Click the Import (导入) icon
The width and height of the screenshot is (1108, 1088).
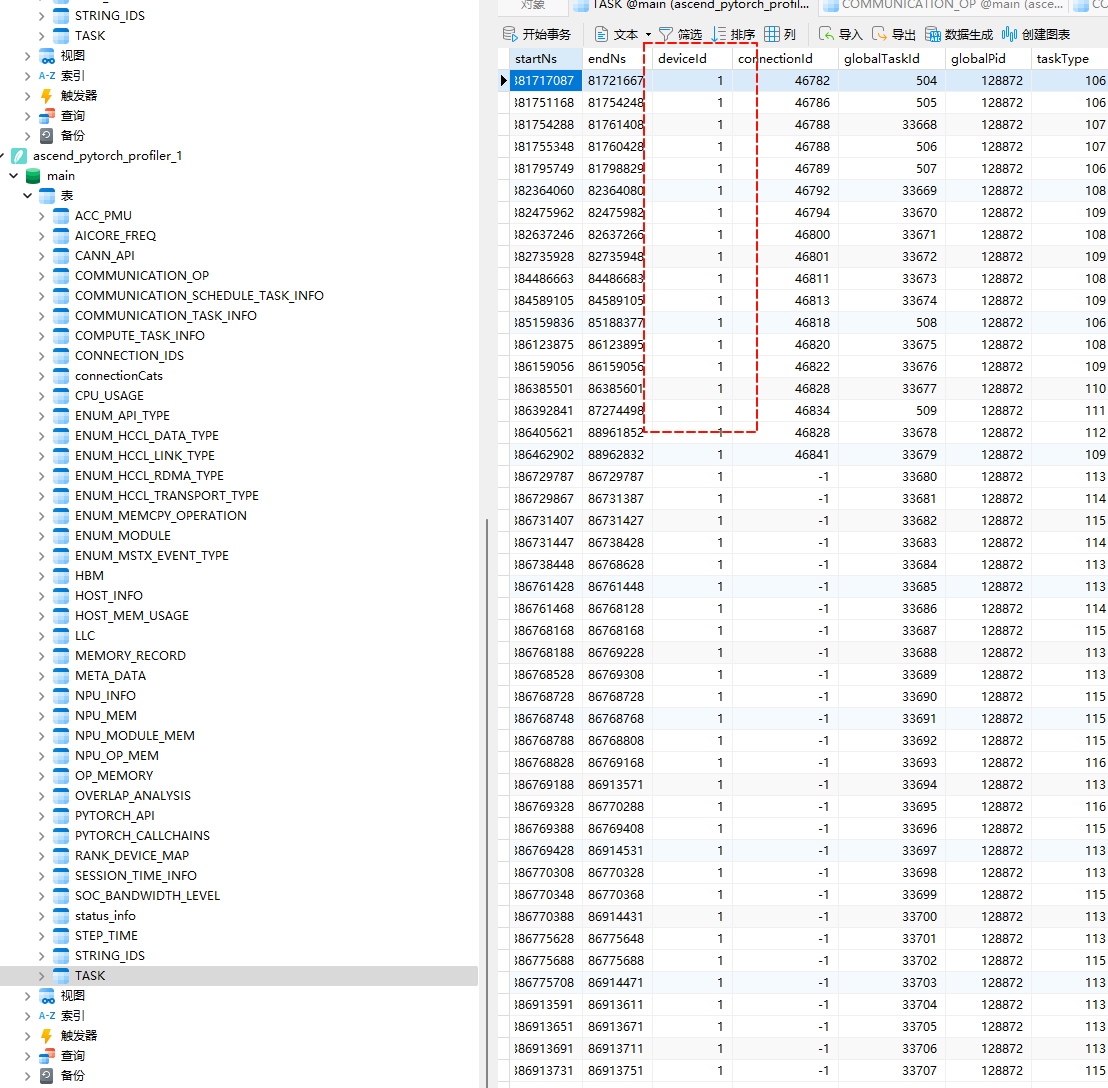coord(826,34)
